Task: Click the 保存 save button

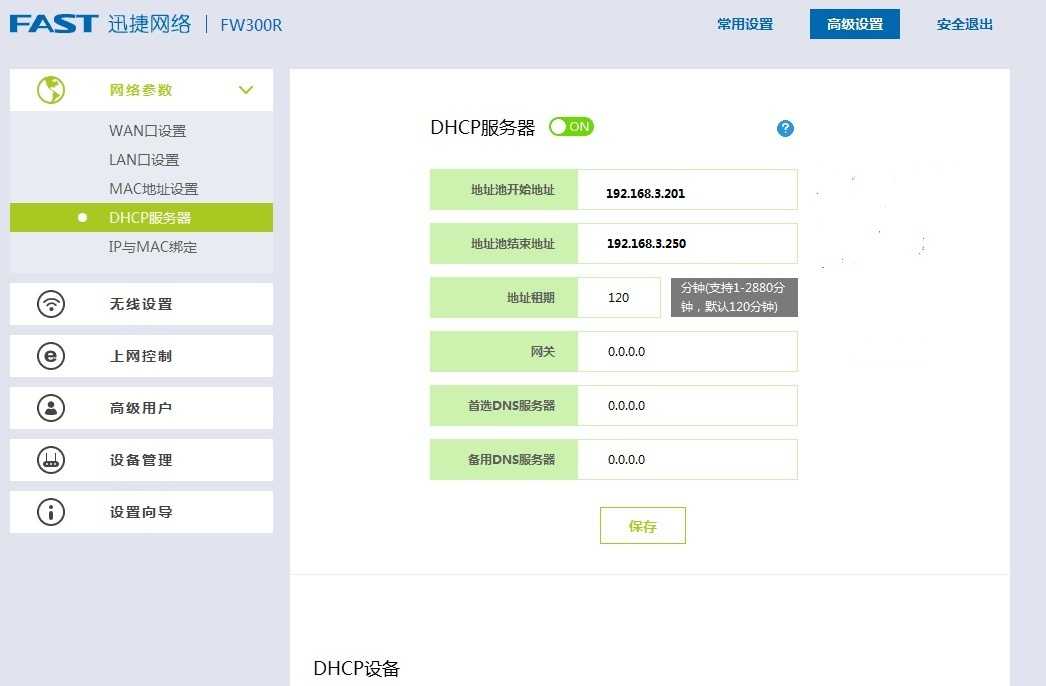Action: pyautogui.click(x=642, y=525)
